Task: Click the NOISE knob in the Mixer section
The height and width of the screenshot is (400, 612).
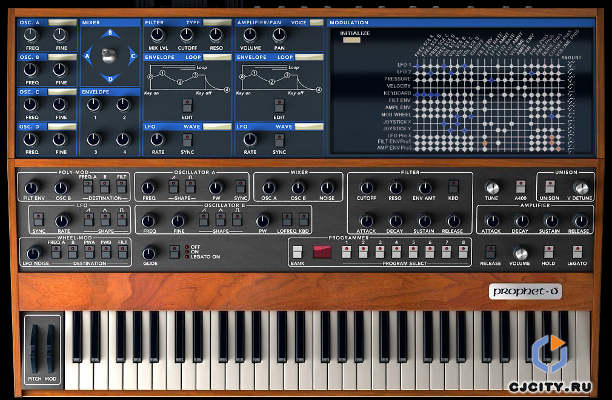Action: pyautogui.click(x=327, y=188)
